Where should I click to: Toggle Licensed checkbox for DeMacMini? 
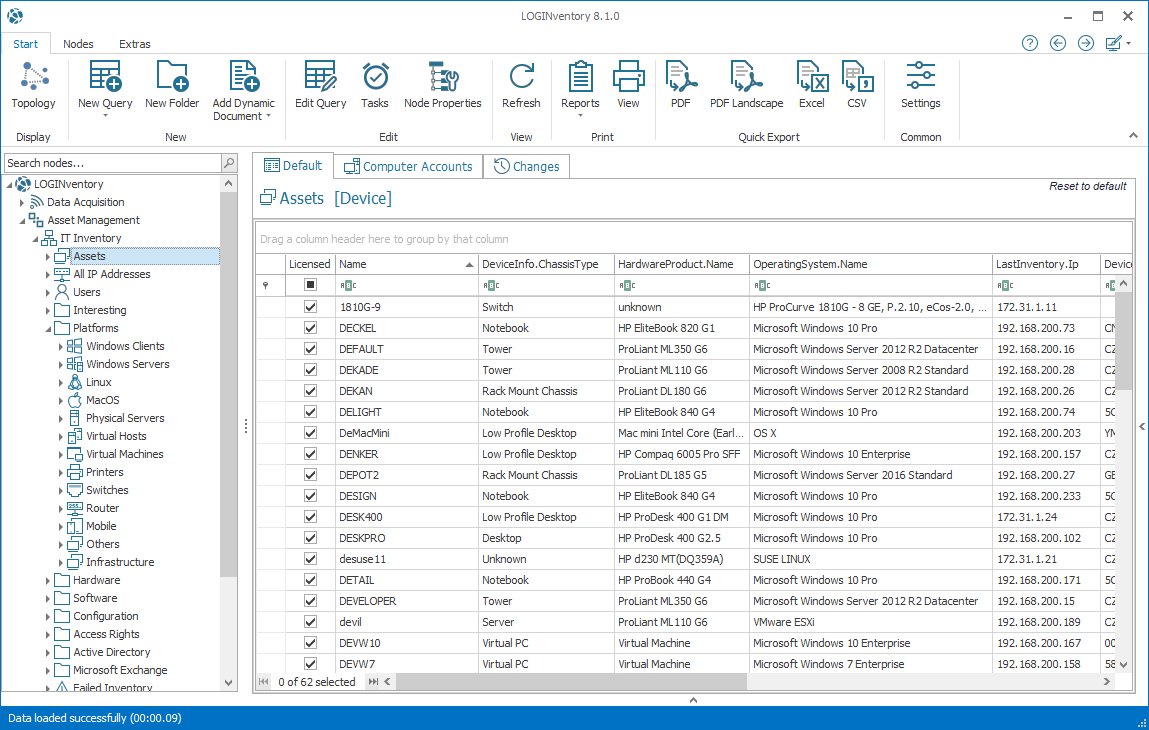311,432
